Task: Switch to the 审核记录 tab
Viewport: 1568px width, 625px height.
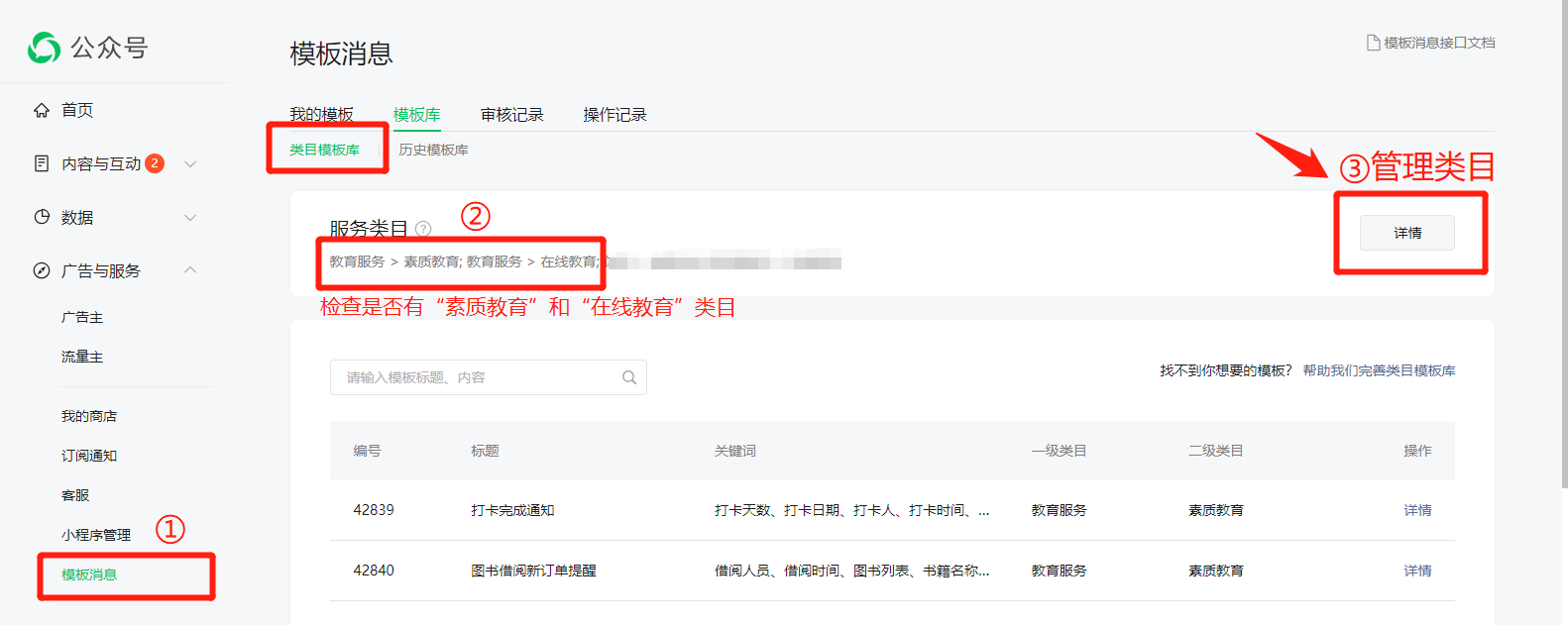Action: 512,114
